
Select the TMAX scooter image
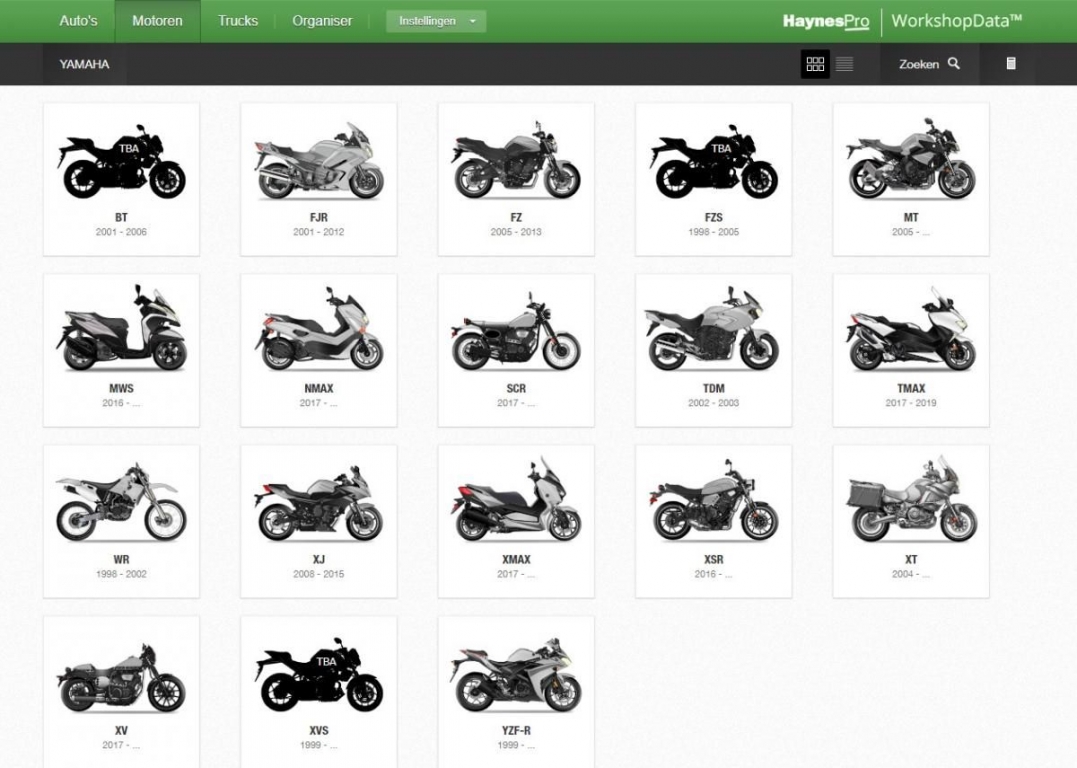click(911, 330)
